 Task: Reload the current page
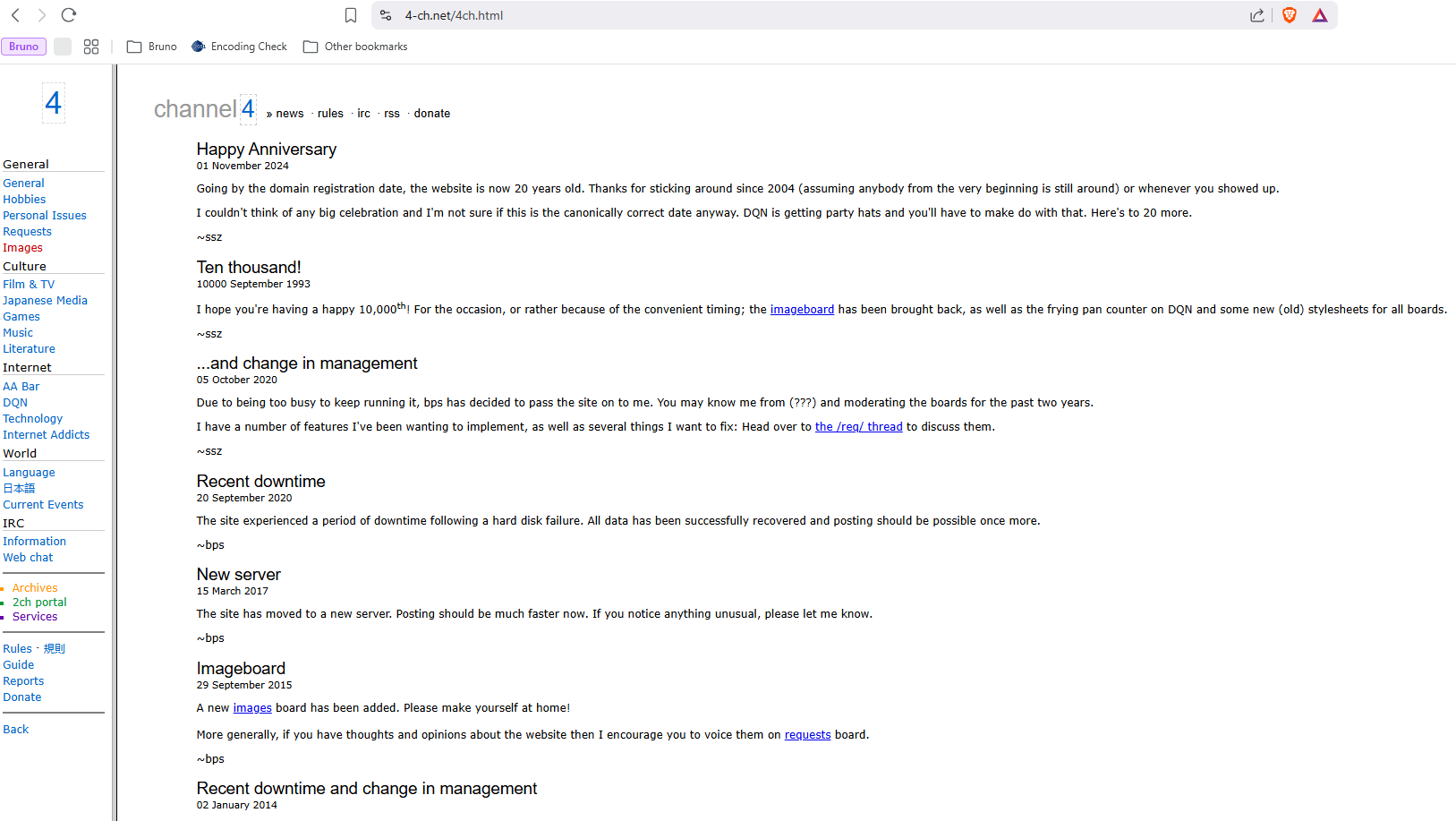tap(69, 15)
